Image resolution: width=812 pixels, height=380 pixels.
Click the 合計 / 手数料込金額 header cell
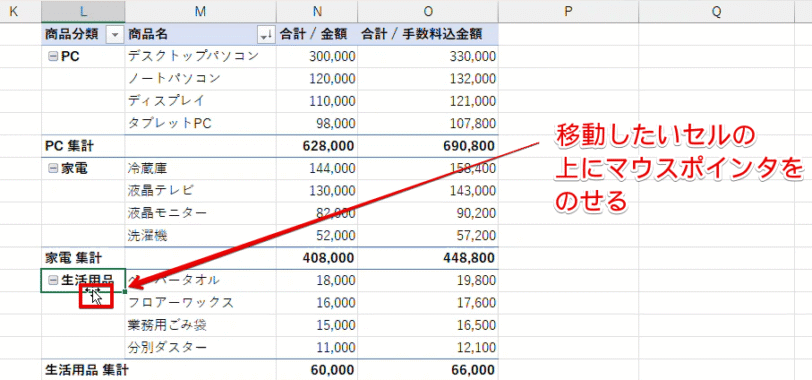428,34
